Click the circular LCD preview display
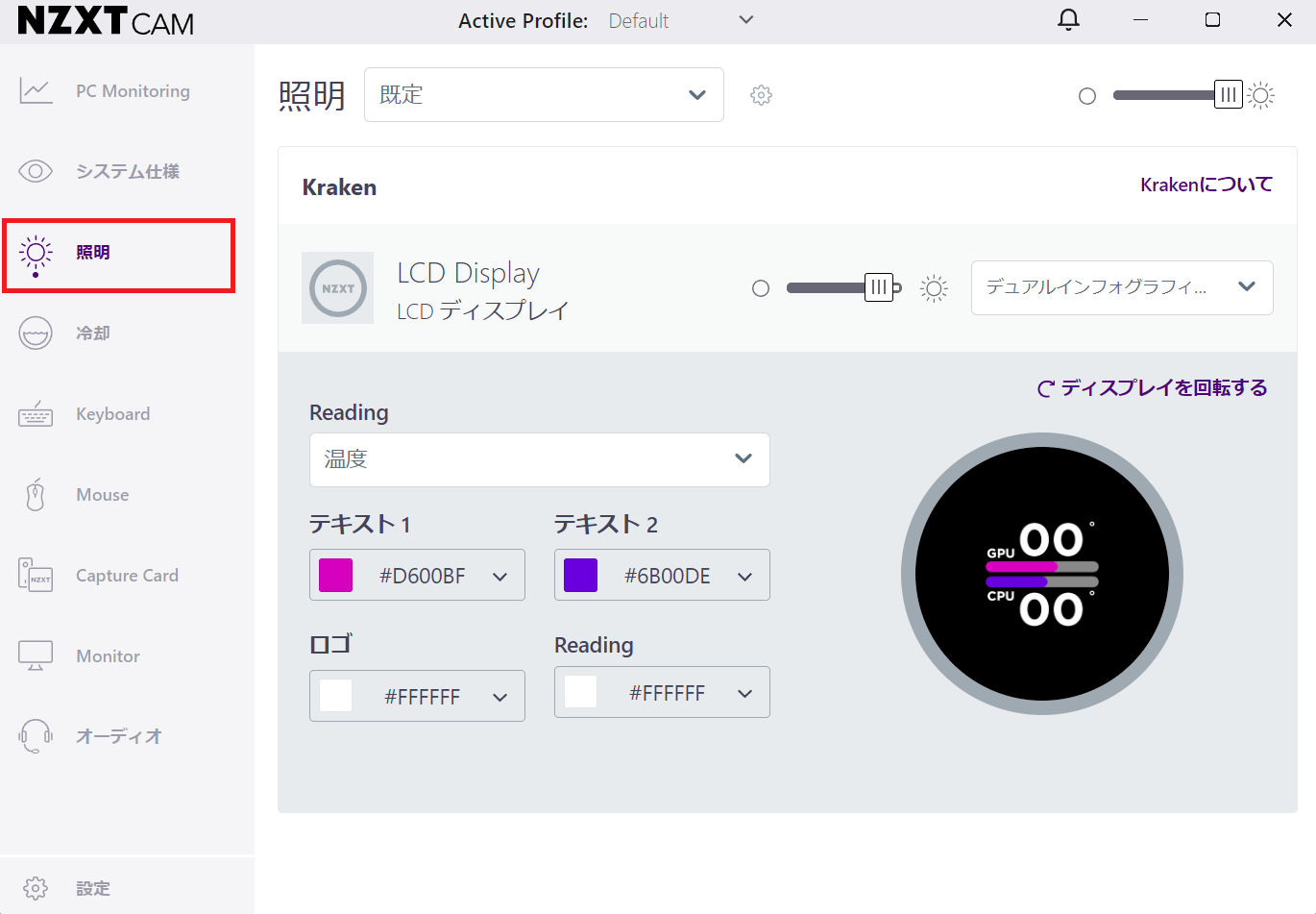This screenshot has width=1316, height=914. pos(1042,574)
